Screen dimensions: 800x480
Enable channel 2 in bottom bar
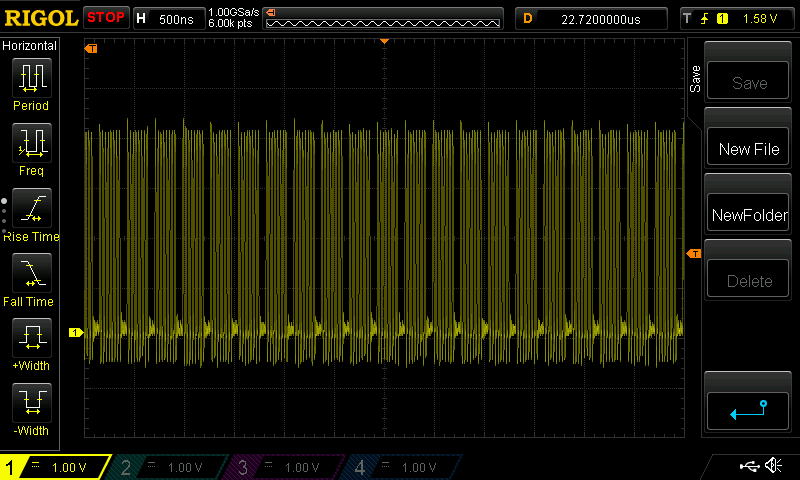click(x=170, y=467)
